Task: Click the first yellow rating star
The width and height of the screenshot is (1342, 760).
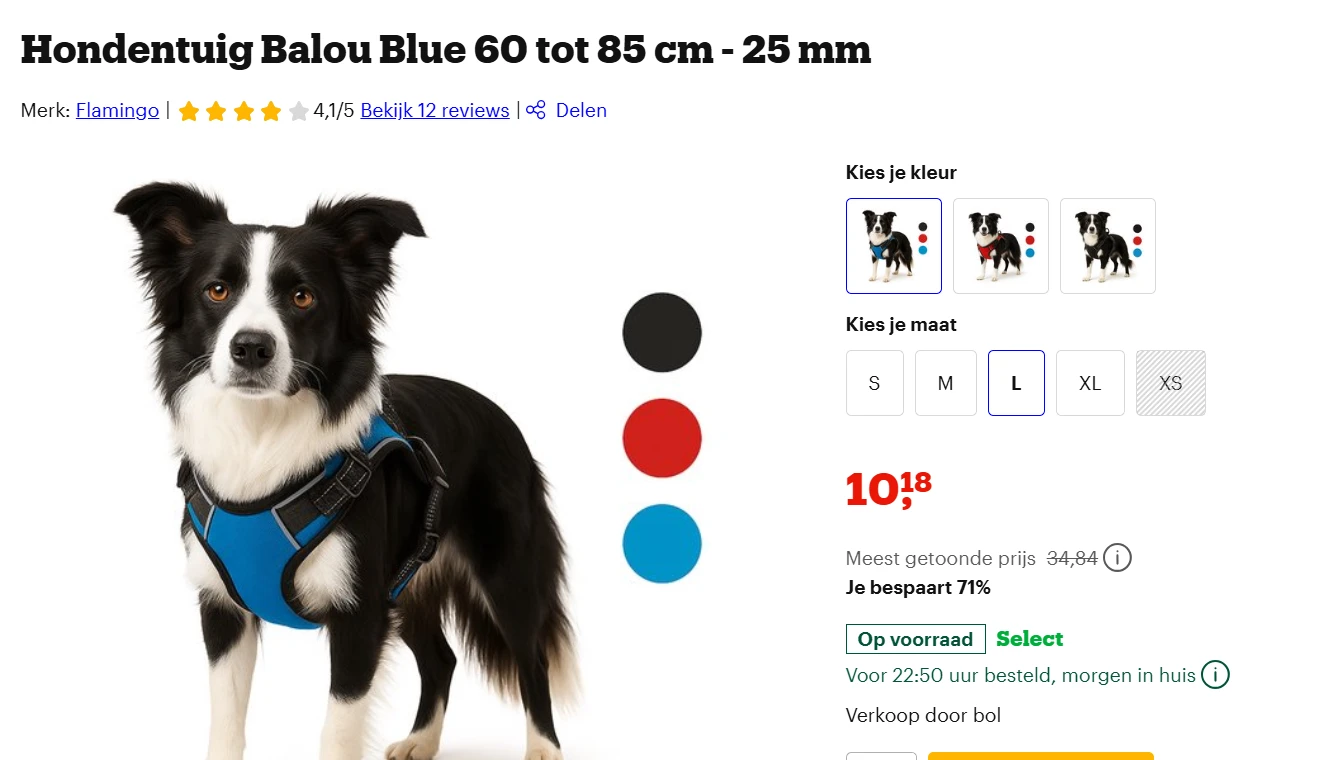Action: (x=189, y=111)
